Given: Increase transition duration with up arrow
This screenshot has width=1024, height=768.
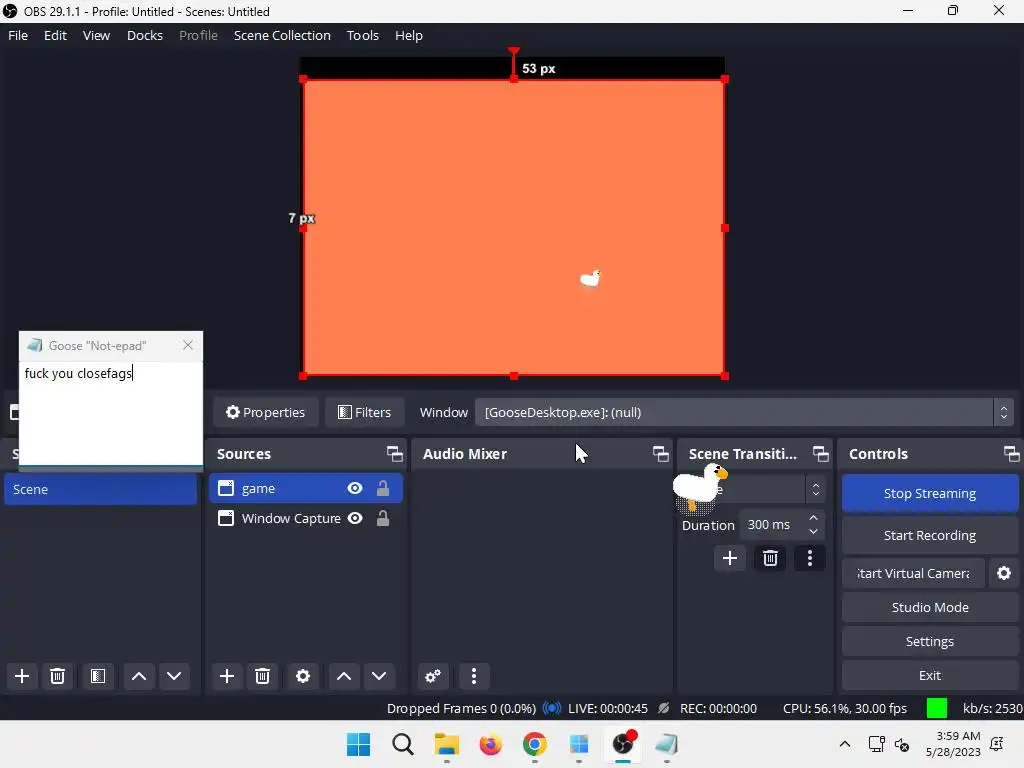Looking at the screenshot, I should pyautogui.click(x=813, y=519).
